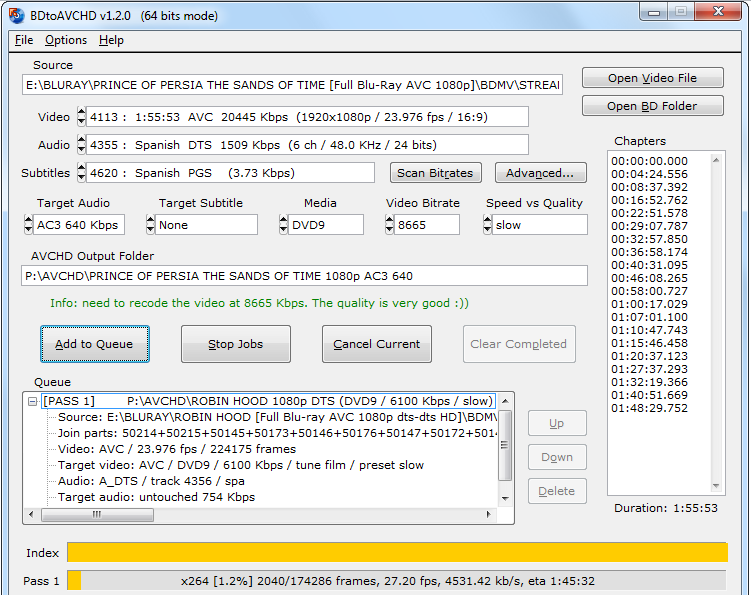
Task: Open the Advanced settings dialog
Action: [x=539, y=173]
